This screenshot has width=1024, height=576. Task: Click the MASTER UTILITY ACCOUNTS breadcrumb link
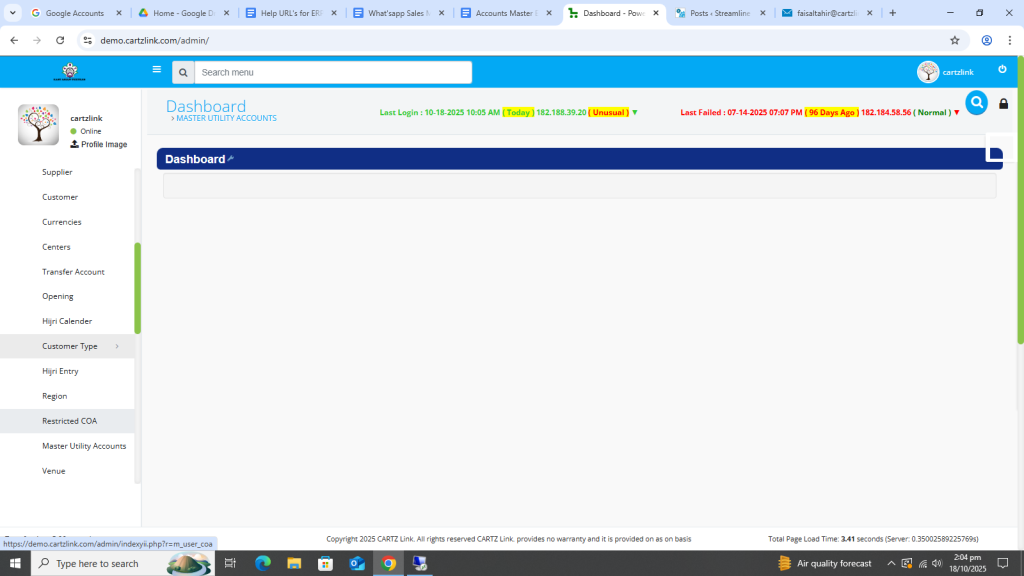click(x=226, y=119)
